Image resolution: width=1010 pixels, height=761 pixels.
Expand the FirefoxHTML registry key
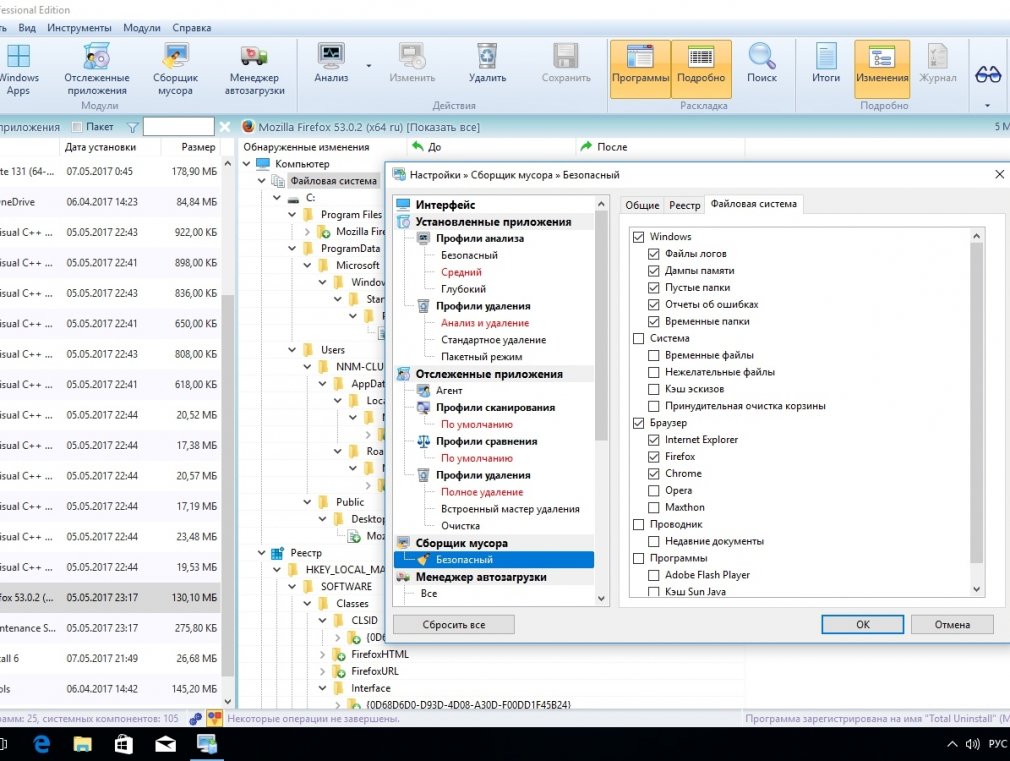323,654
